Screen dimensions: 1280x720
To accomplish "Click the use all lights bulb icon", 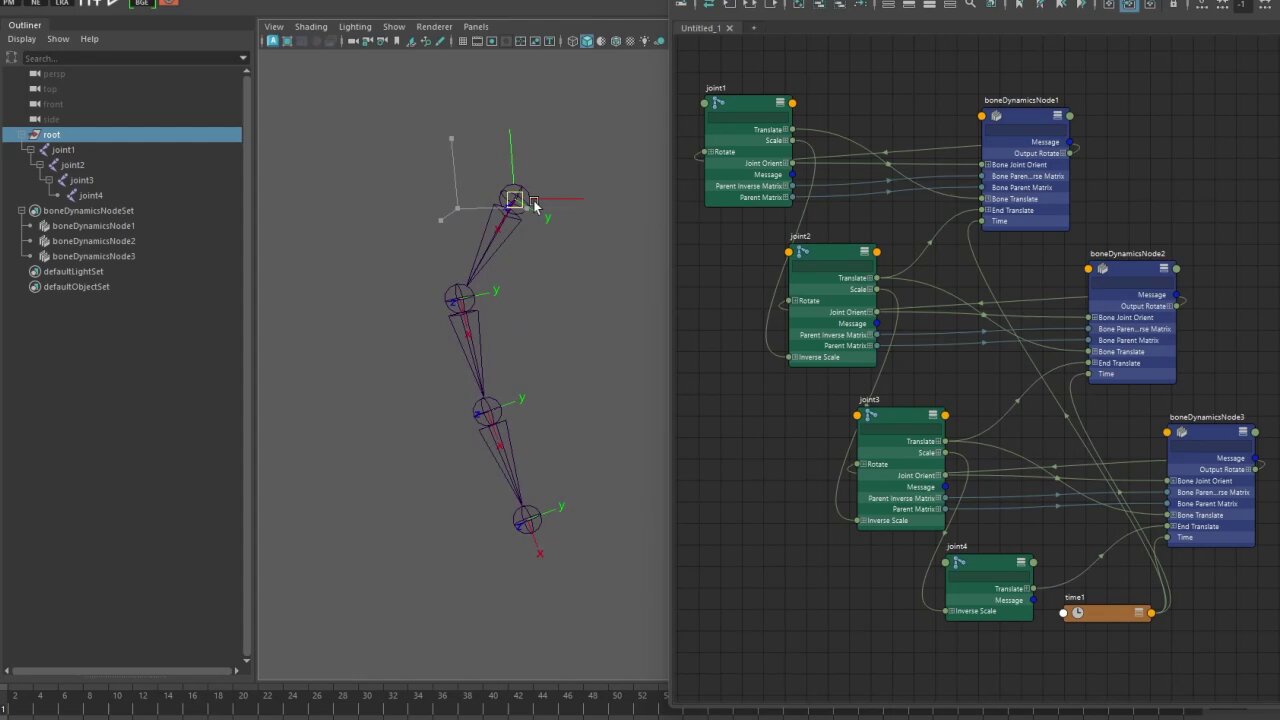I will coord(645,41).
